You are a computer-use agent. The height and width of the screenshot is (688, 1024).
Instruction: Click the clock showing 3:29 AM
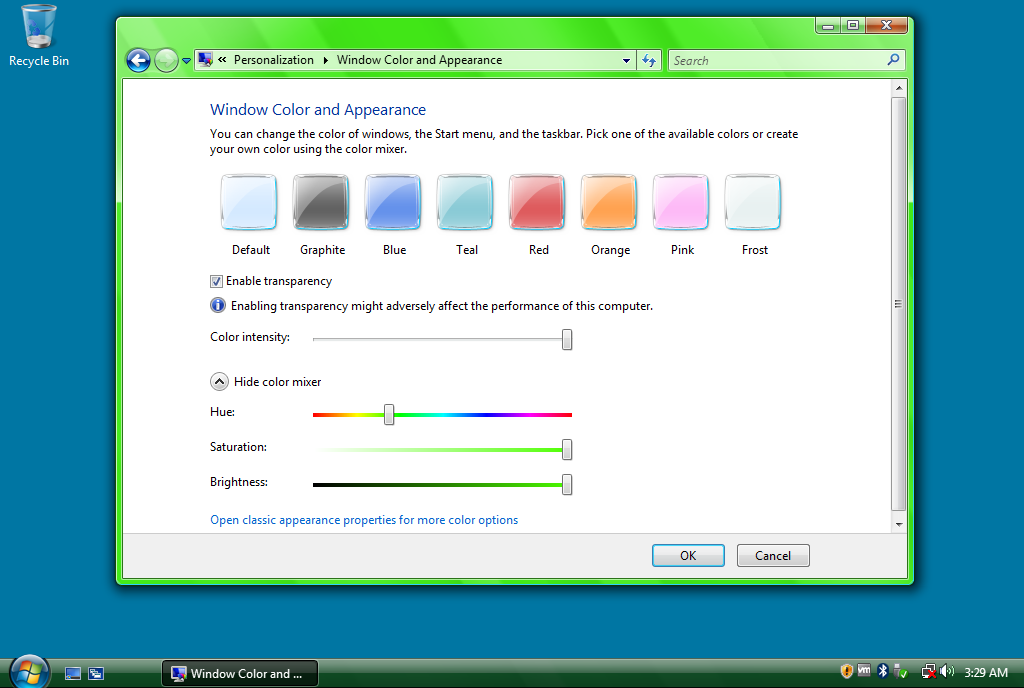(x=985, y=672)
